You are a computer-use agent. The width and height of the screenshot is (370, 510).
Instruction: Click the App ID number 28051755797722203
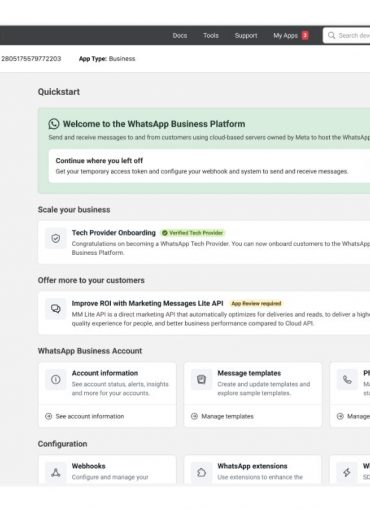(31, 59)
